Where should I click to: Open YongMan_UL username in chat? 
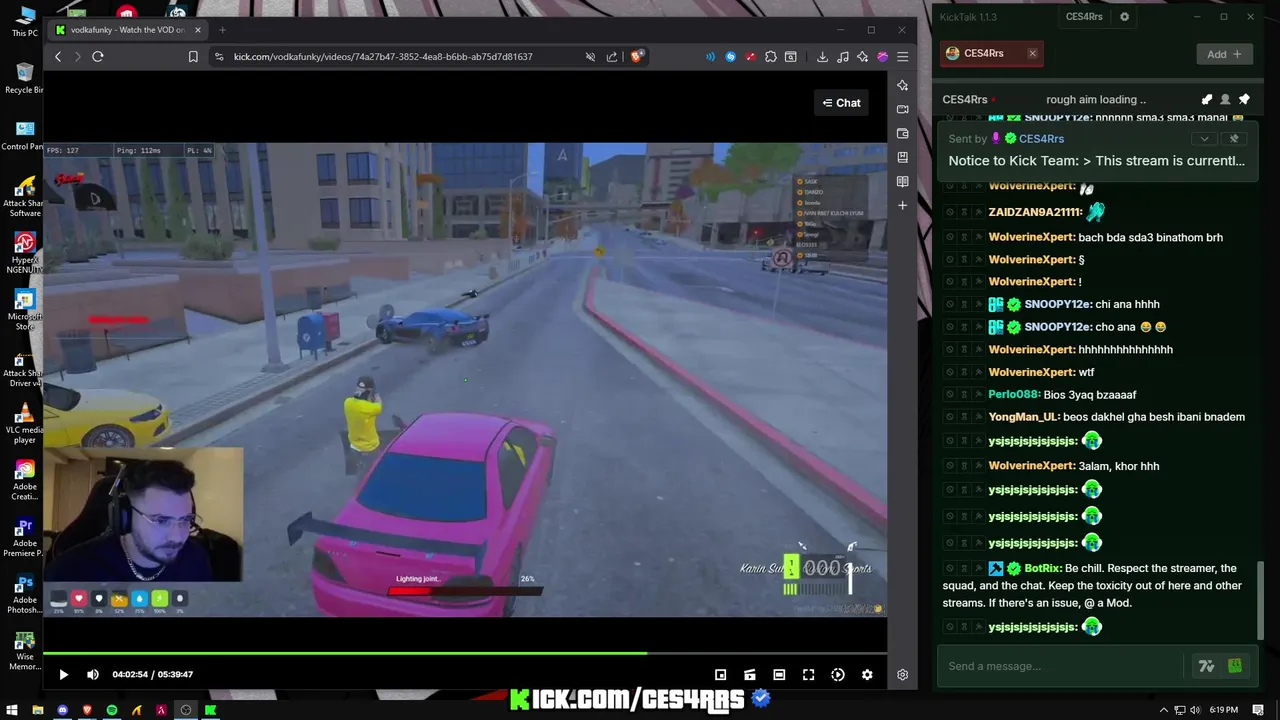[x=1023, y=417]
